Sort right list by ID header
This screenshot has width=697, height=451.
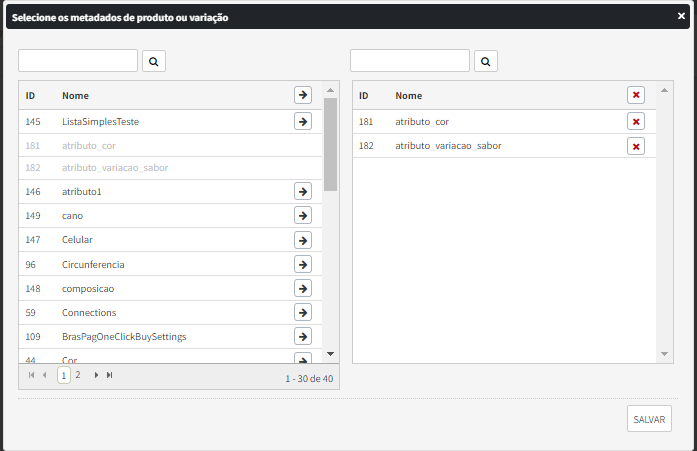[364, 96]
